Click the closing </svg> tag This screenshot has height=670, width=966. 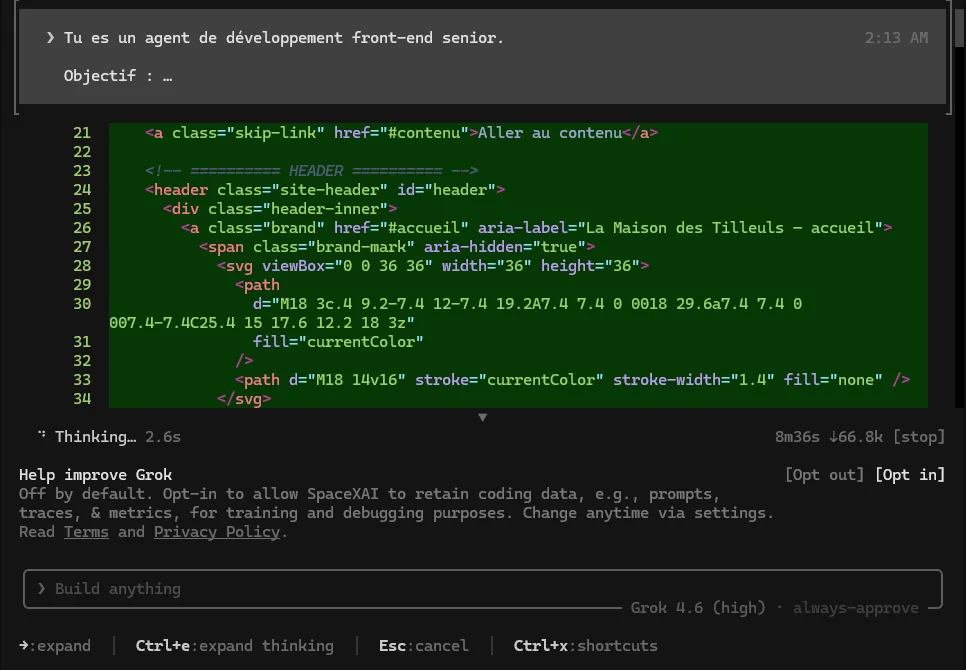pyautogui.click(x=244, y=399)
